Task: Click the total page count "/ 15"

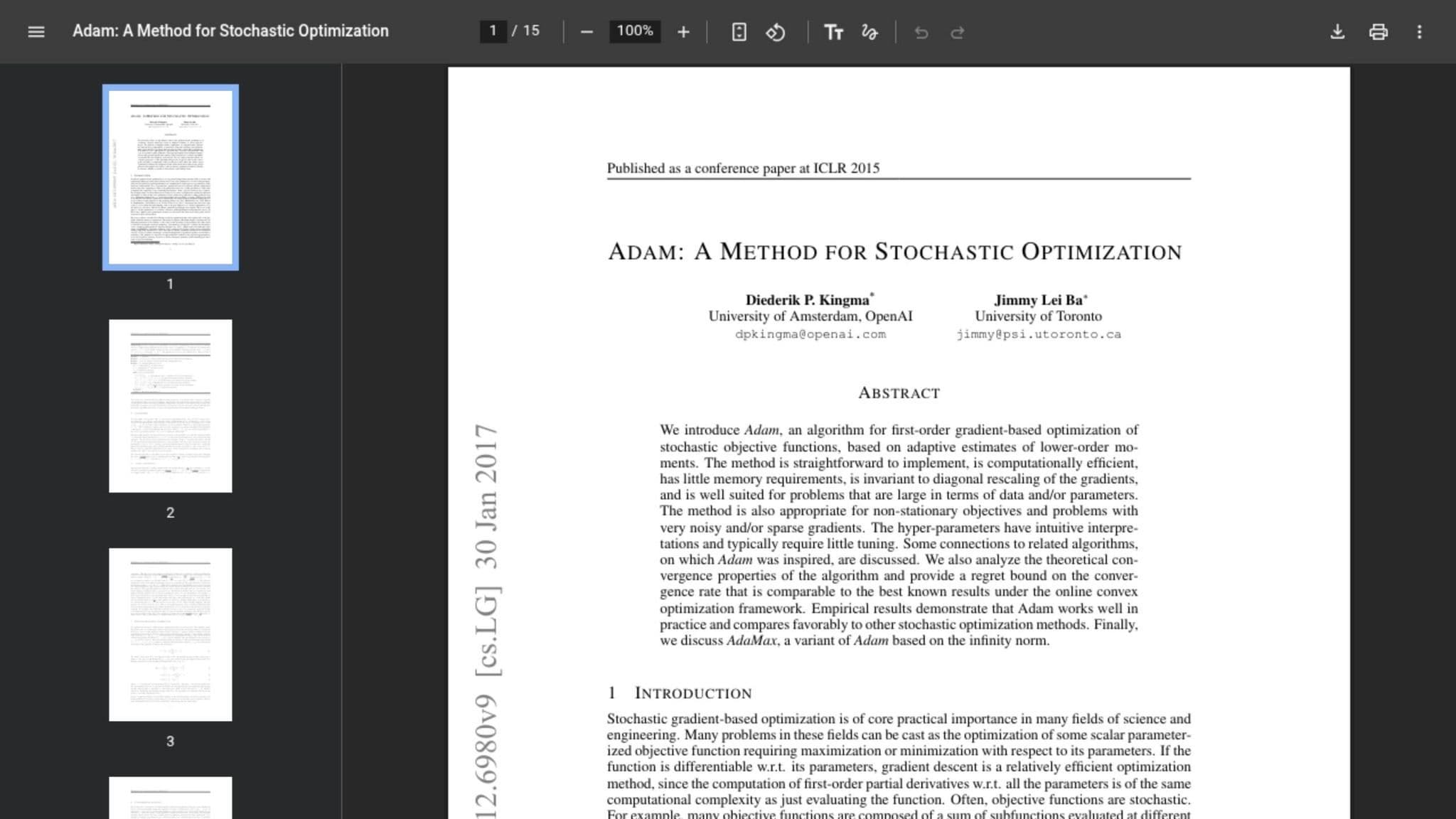Action: point(525,31)
